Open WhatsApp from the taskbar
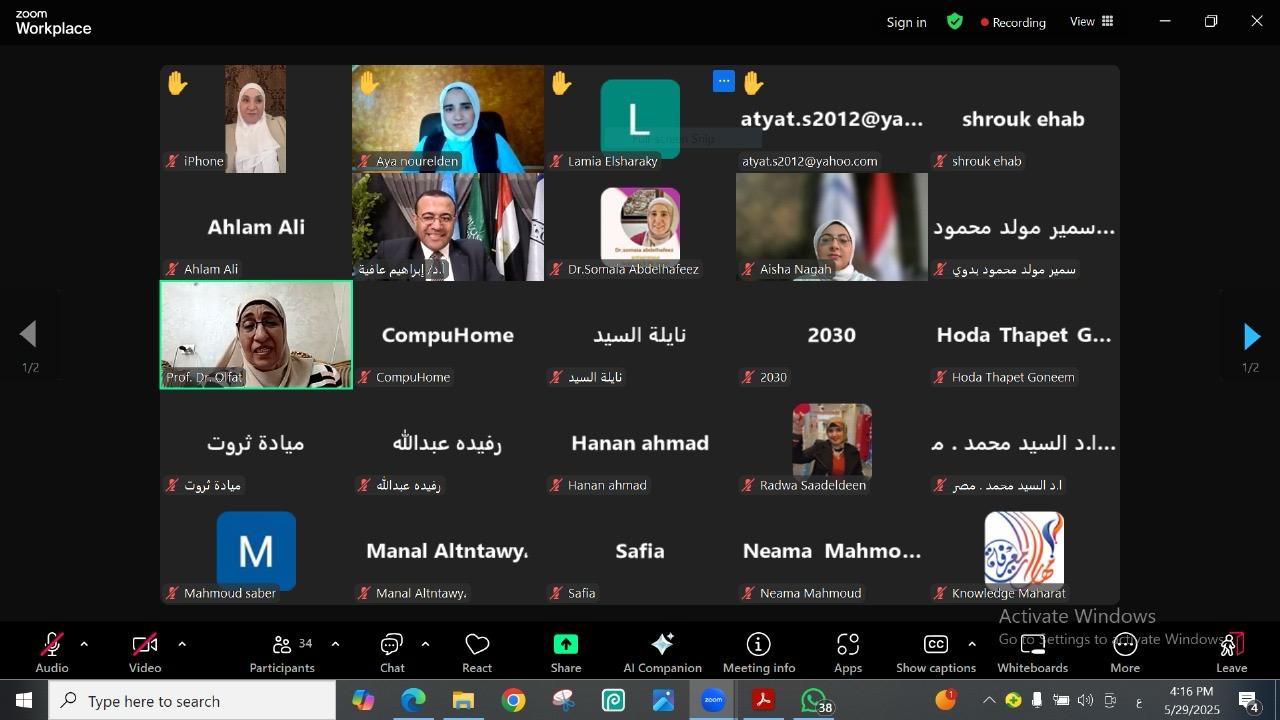The image size is (1280, 720). click(x=814, y=701)
